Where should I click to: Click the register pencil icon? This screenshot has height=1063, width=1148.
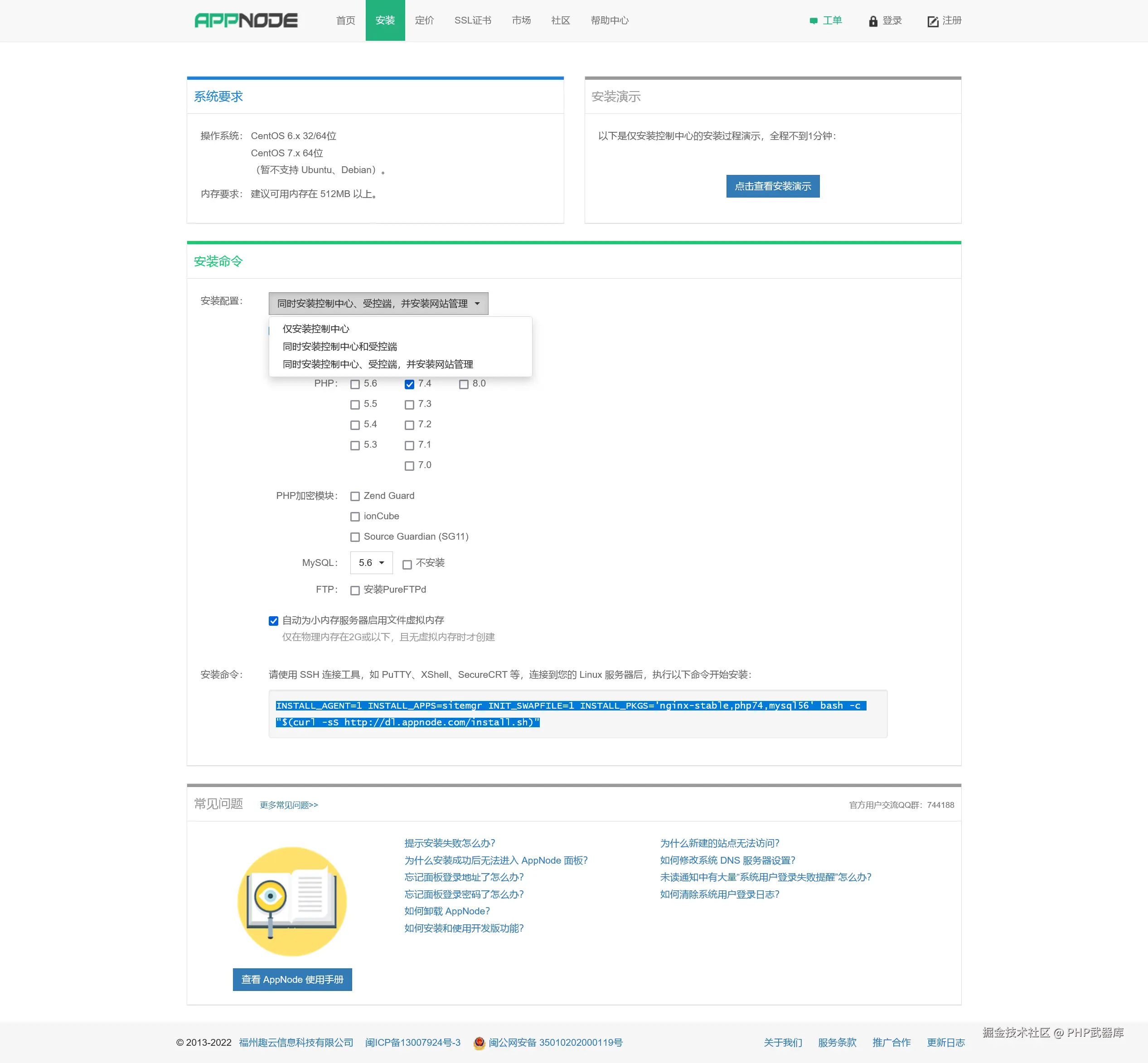932,21
